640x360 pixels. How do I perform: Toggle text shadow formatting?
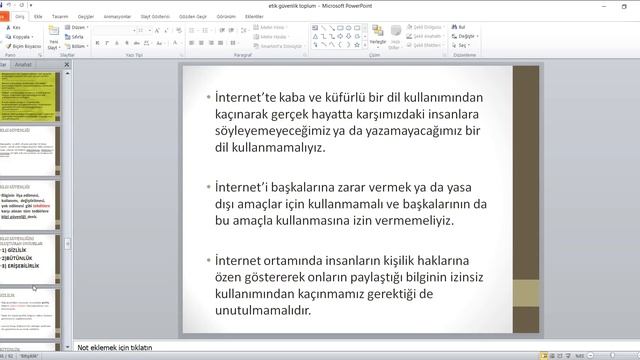(127, 43)
